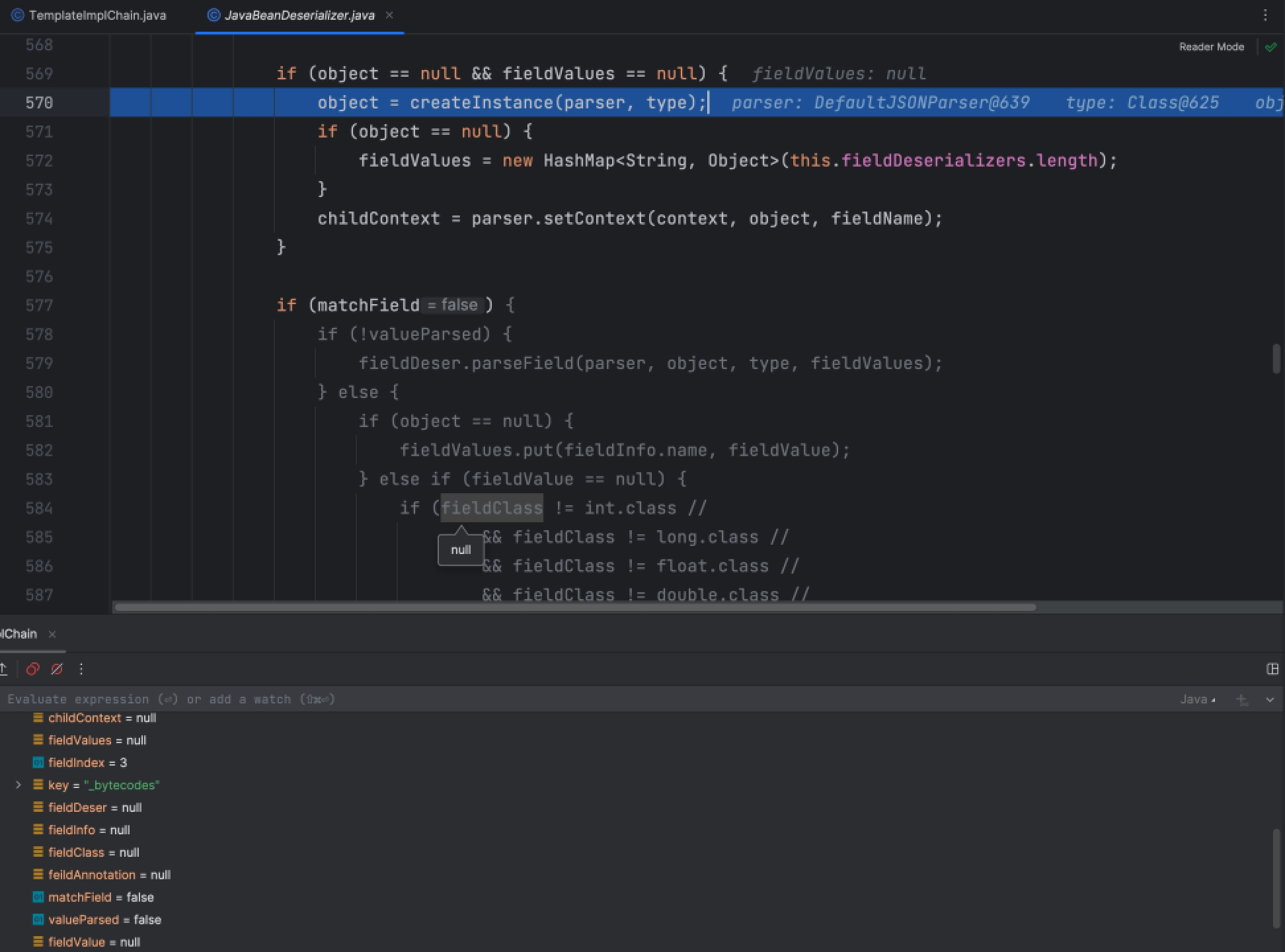Add expression to watches with plus icon
The image size is (1285, 952).
pyautogui.click(x=1242, y=699)
